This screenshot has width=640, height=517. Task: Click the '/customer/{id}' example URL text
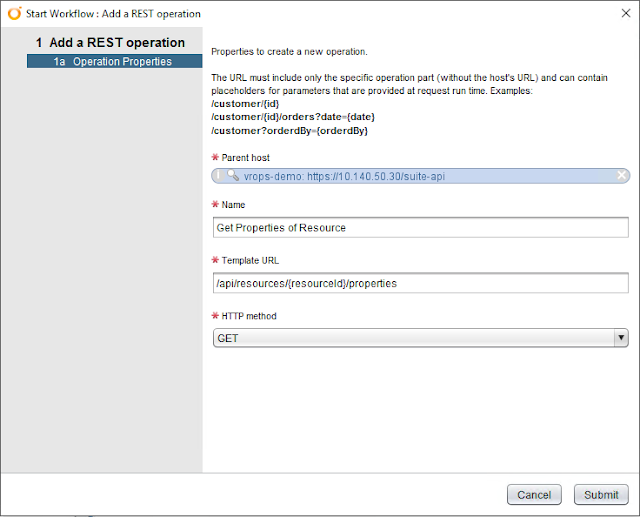tap(245, 103)
